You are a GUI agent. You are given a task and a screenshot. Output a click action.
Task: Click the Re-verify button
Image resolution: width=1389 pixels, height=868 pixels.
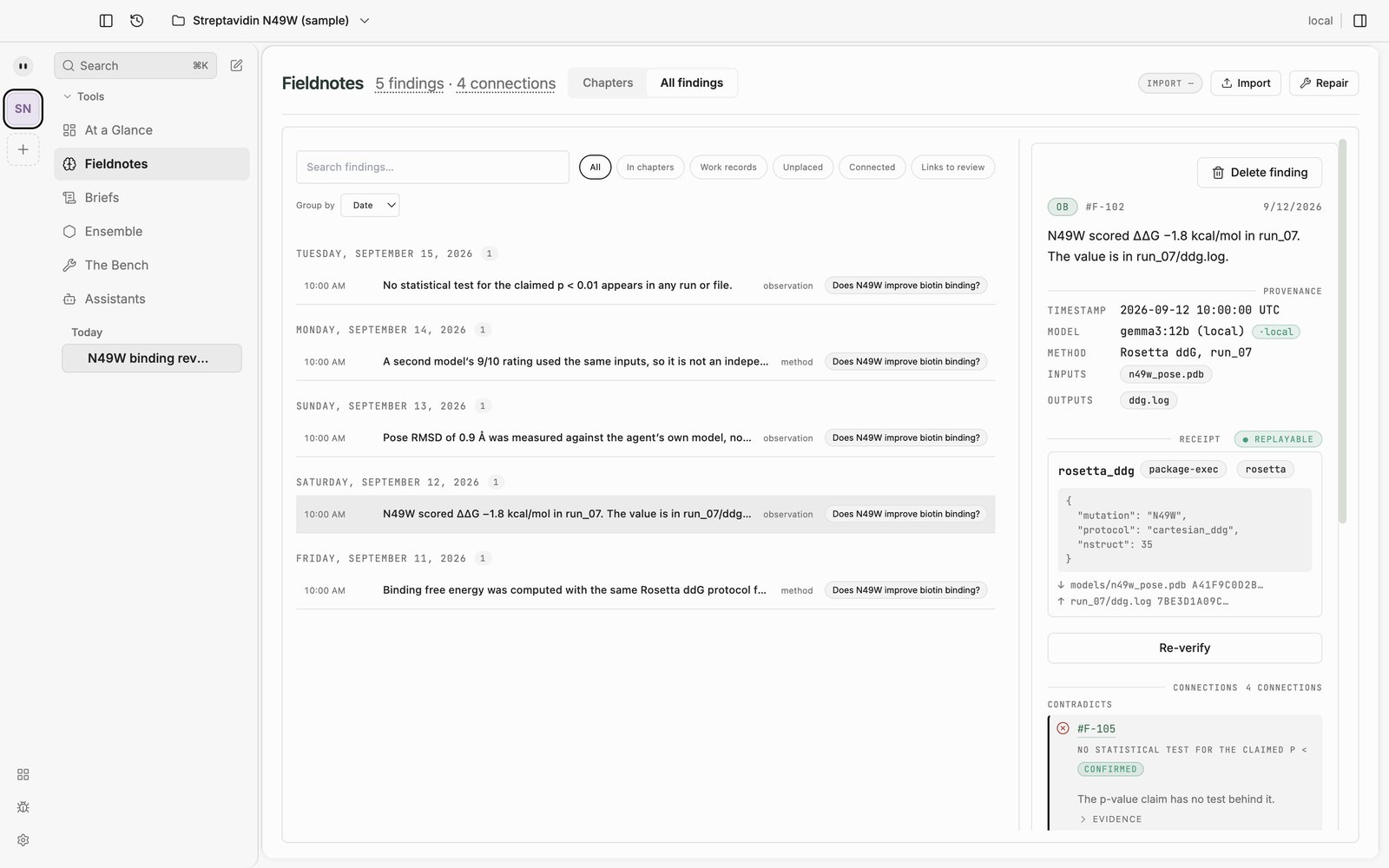click(1184, 648)
